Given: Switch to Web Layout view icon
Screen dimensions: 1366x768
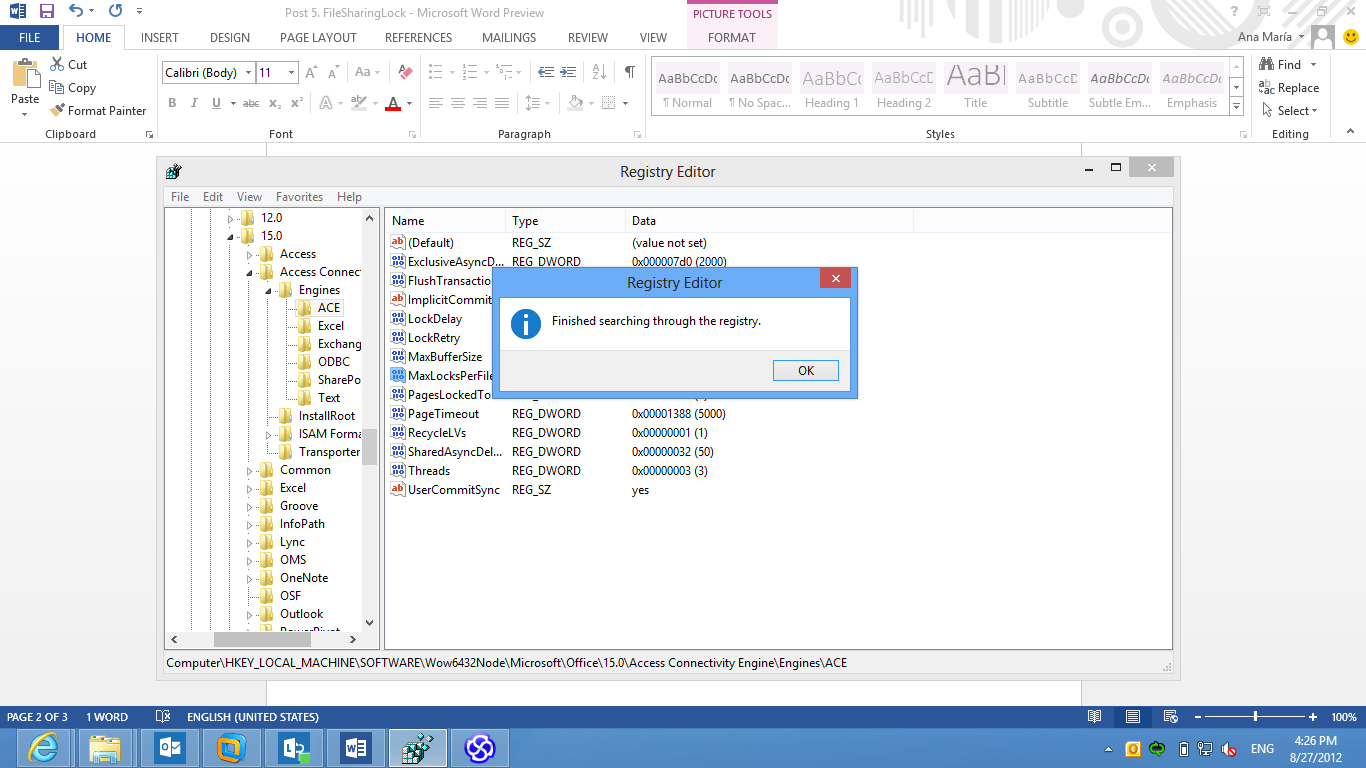Looking at the screenshot, I should point(1170,717).
